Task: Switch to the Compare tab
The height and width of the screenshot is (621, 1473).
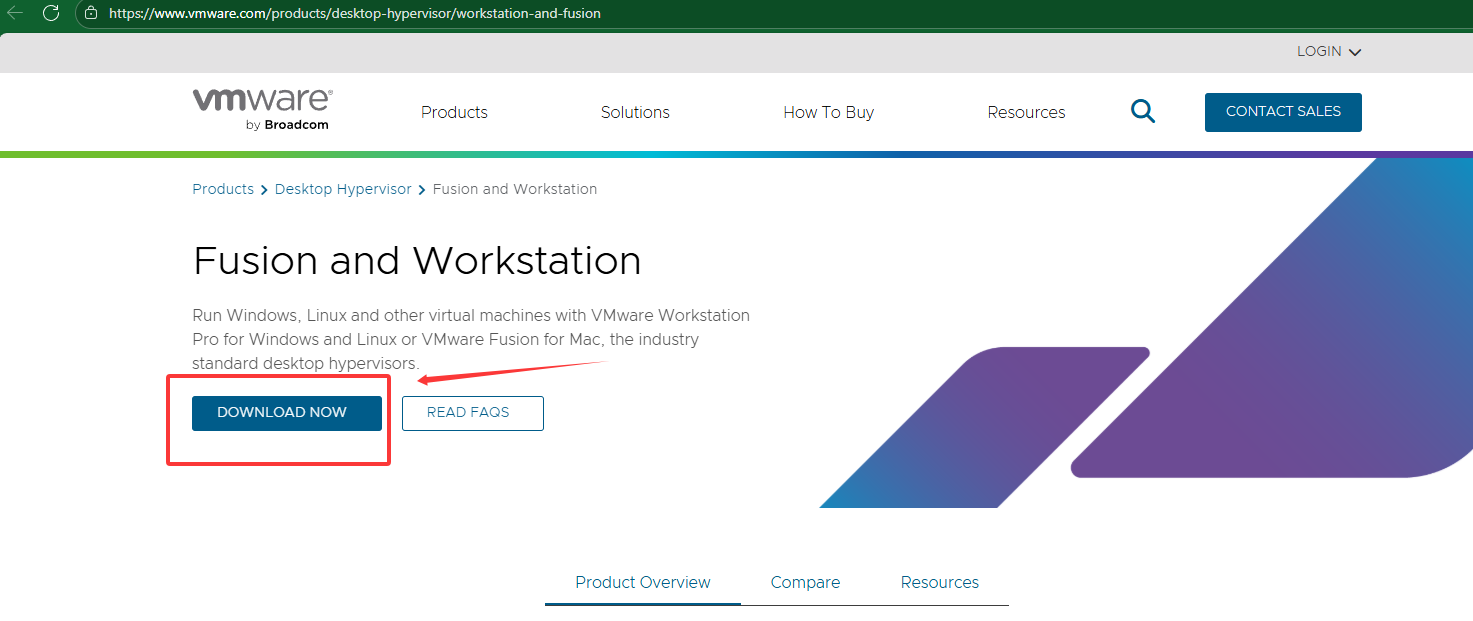Action: click(805, 582)
